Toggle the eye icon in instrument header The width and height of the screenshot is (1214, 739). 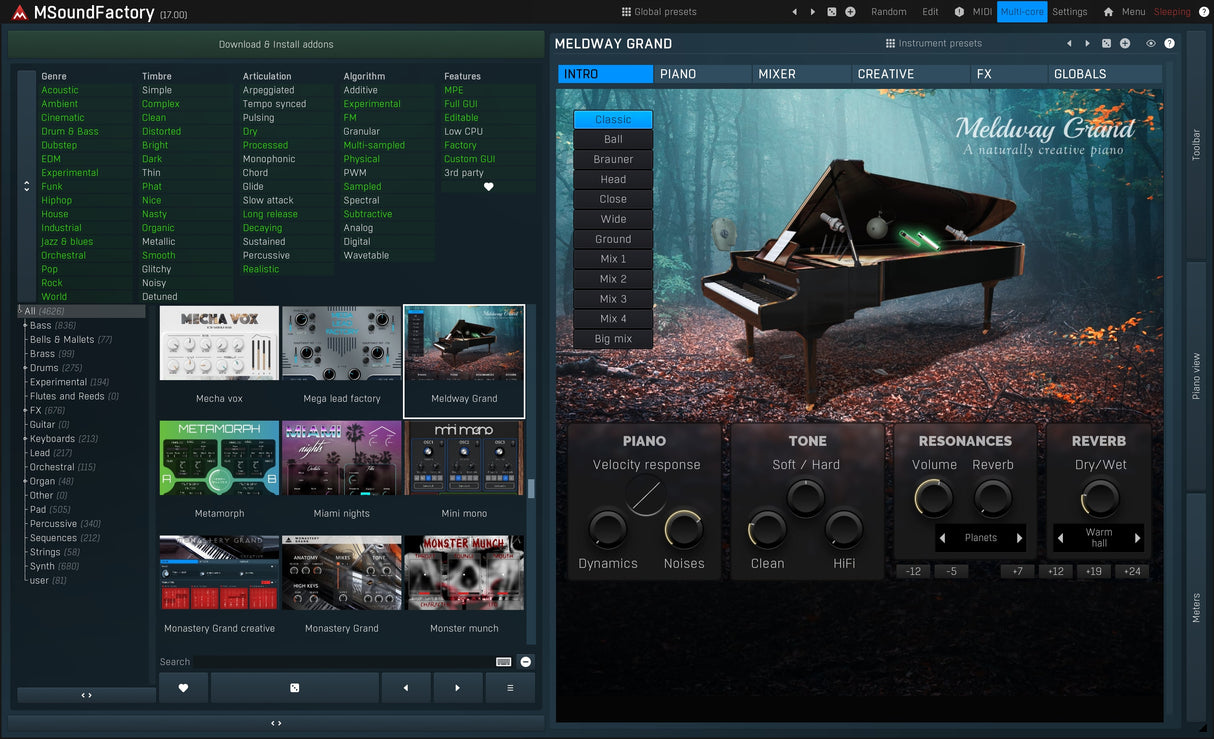[x=1151, y=44]
